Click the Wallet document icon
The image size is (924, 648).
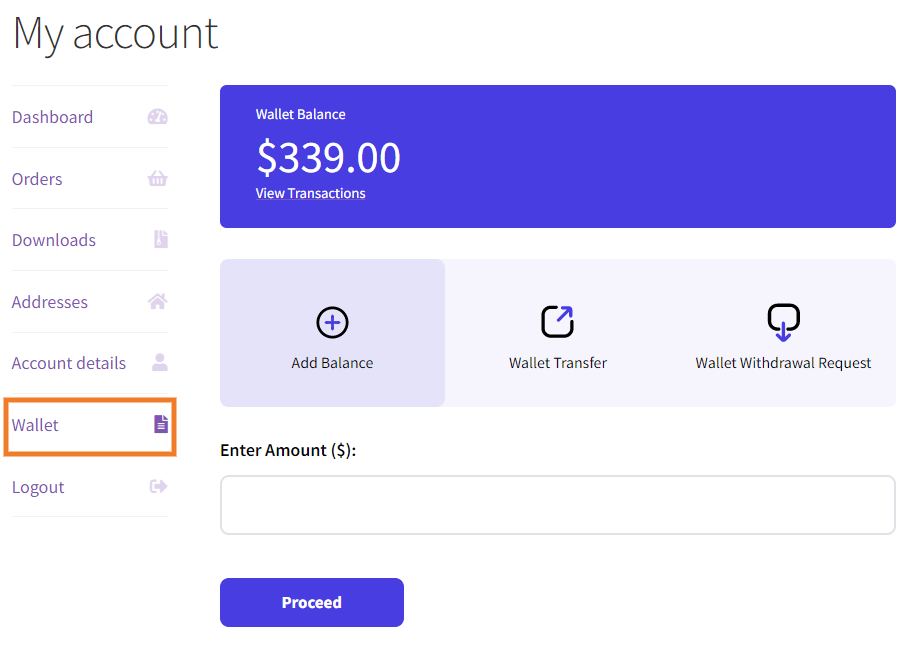coord(160,425)
